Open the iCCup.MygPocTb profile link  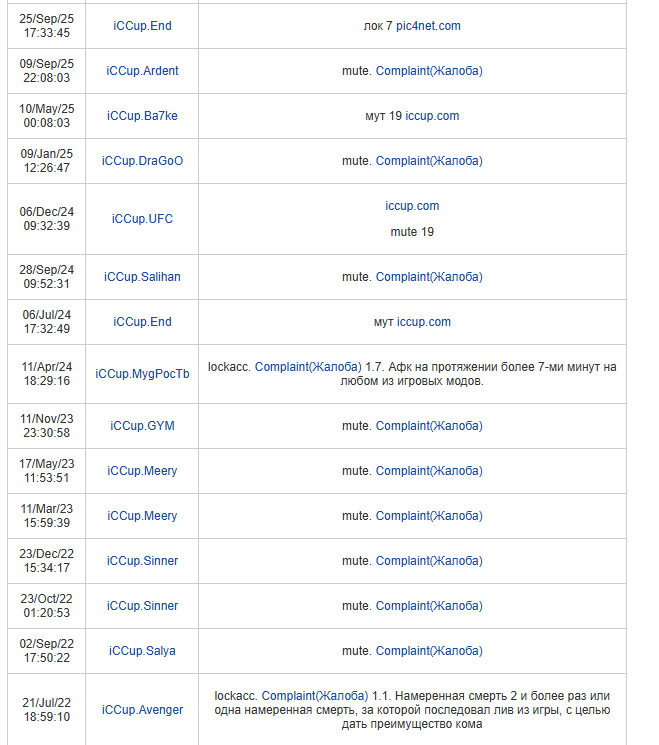(x=142, y=374)
